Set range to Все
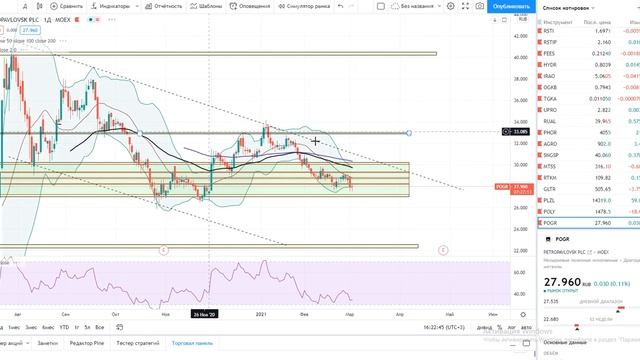The image size is (640, 360). (100, 327)
